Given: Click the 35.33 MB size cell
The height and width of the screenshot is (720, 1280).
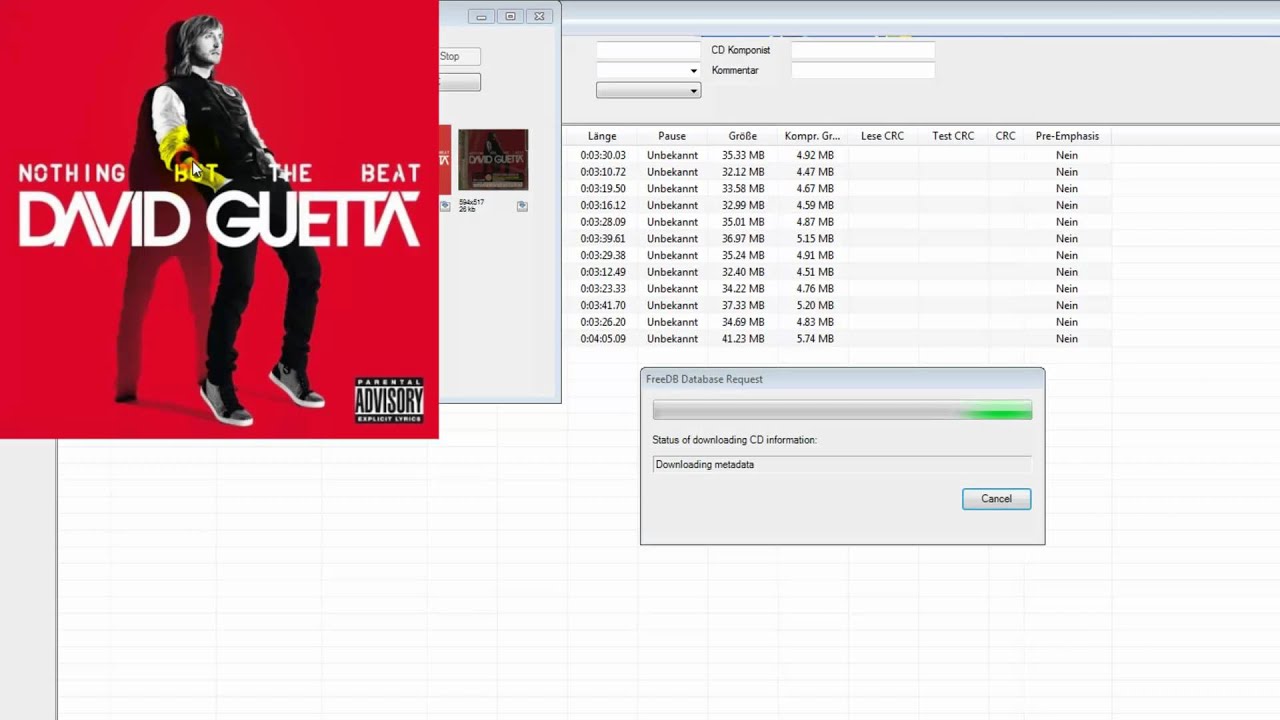Looking at the screenshot, I should click(743, 155).
